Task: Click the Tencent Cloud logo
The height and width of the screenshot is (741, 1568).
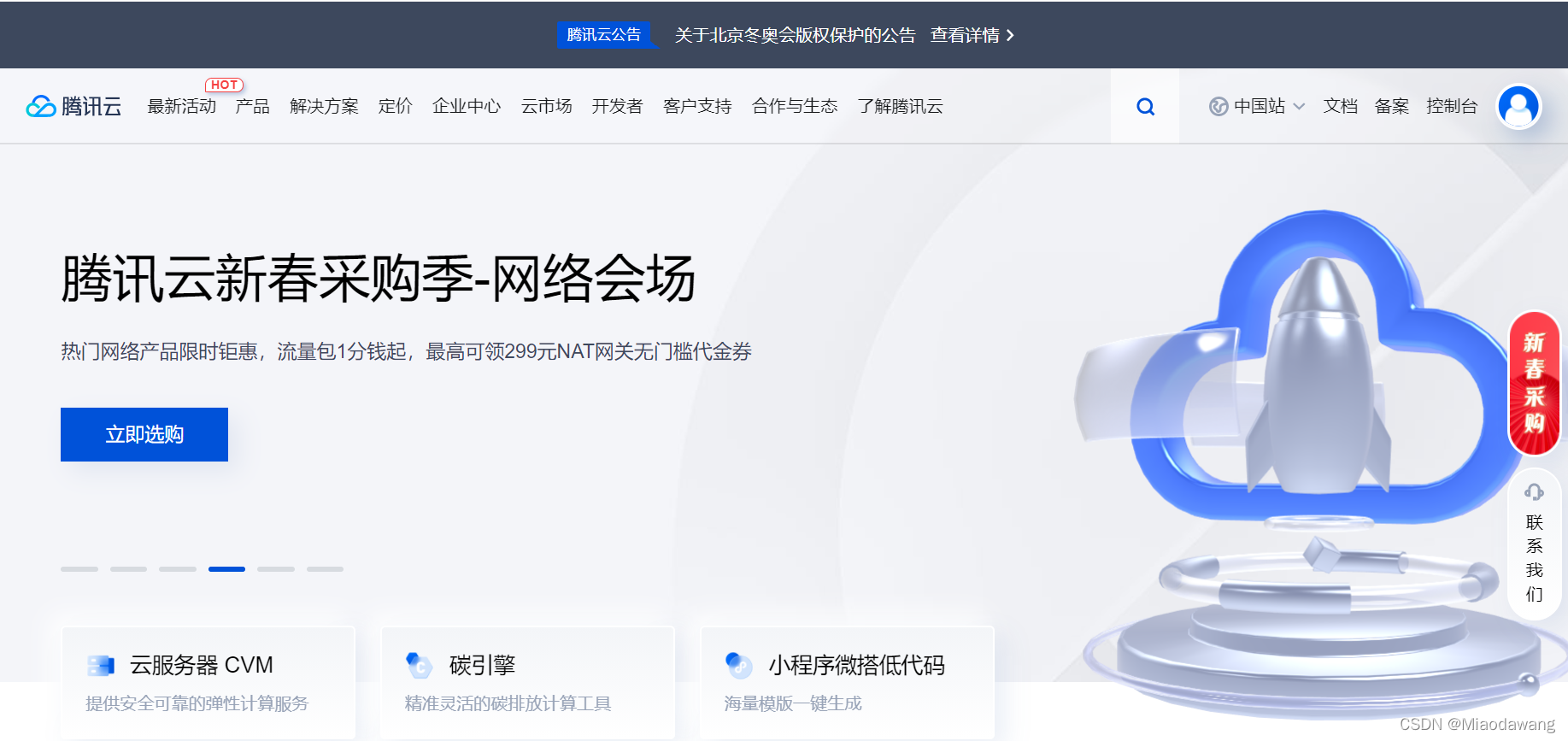Action: [x=74, y=106]
